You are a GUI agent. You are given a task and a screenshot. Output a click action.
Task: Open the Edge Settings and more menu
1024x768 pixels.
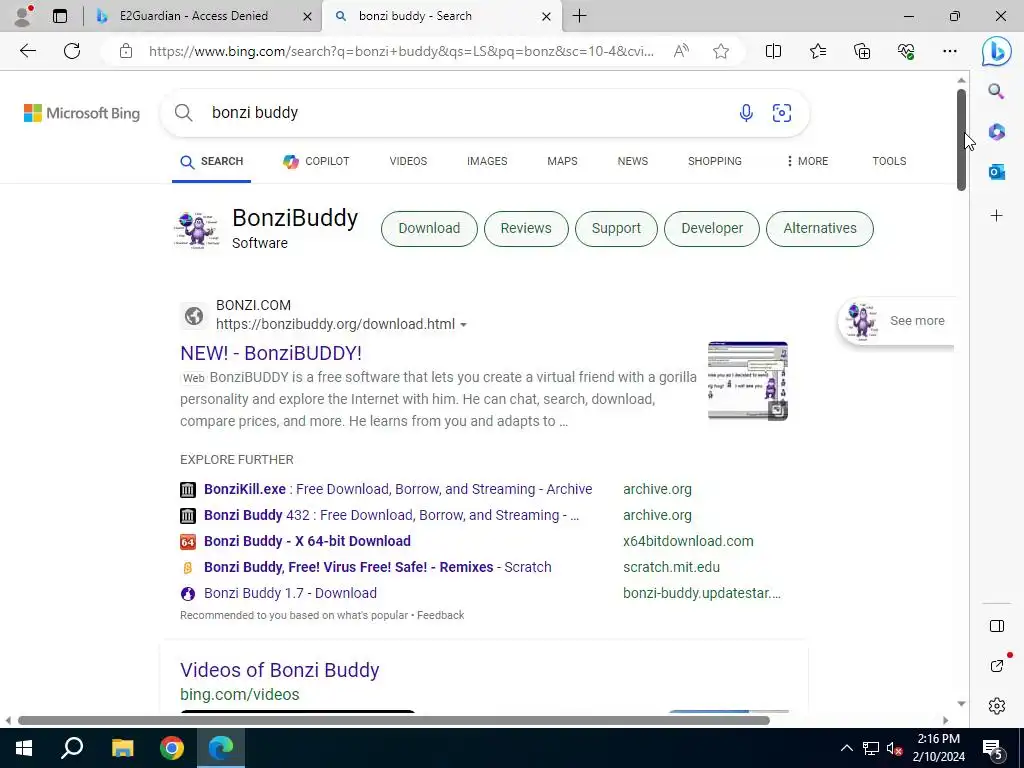tap(950, 51)
